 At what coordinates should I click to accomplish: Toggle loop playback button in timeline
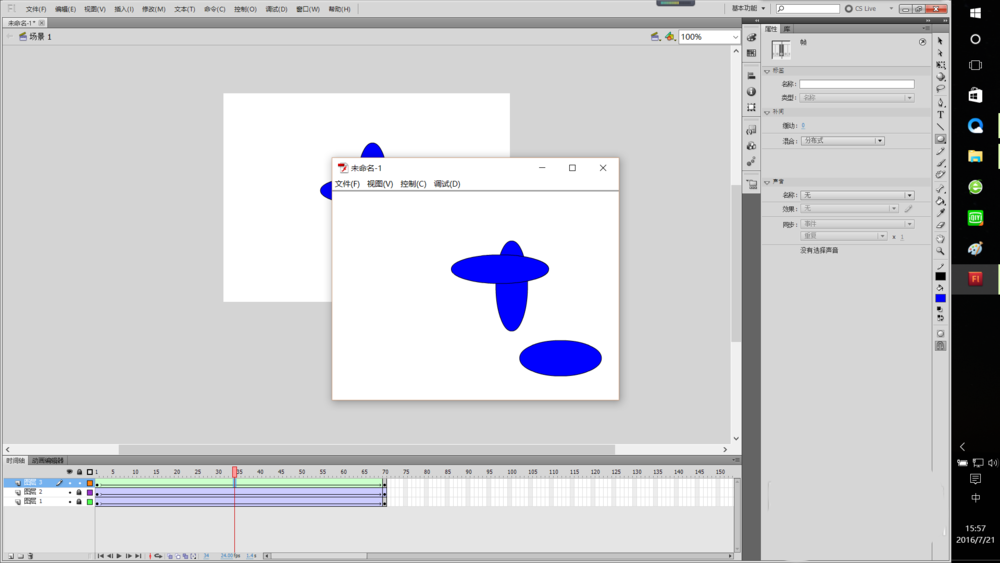158,556
